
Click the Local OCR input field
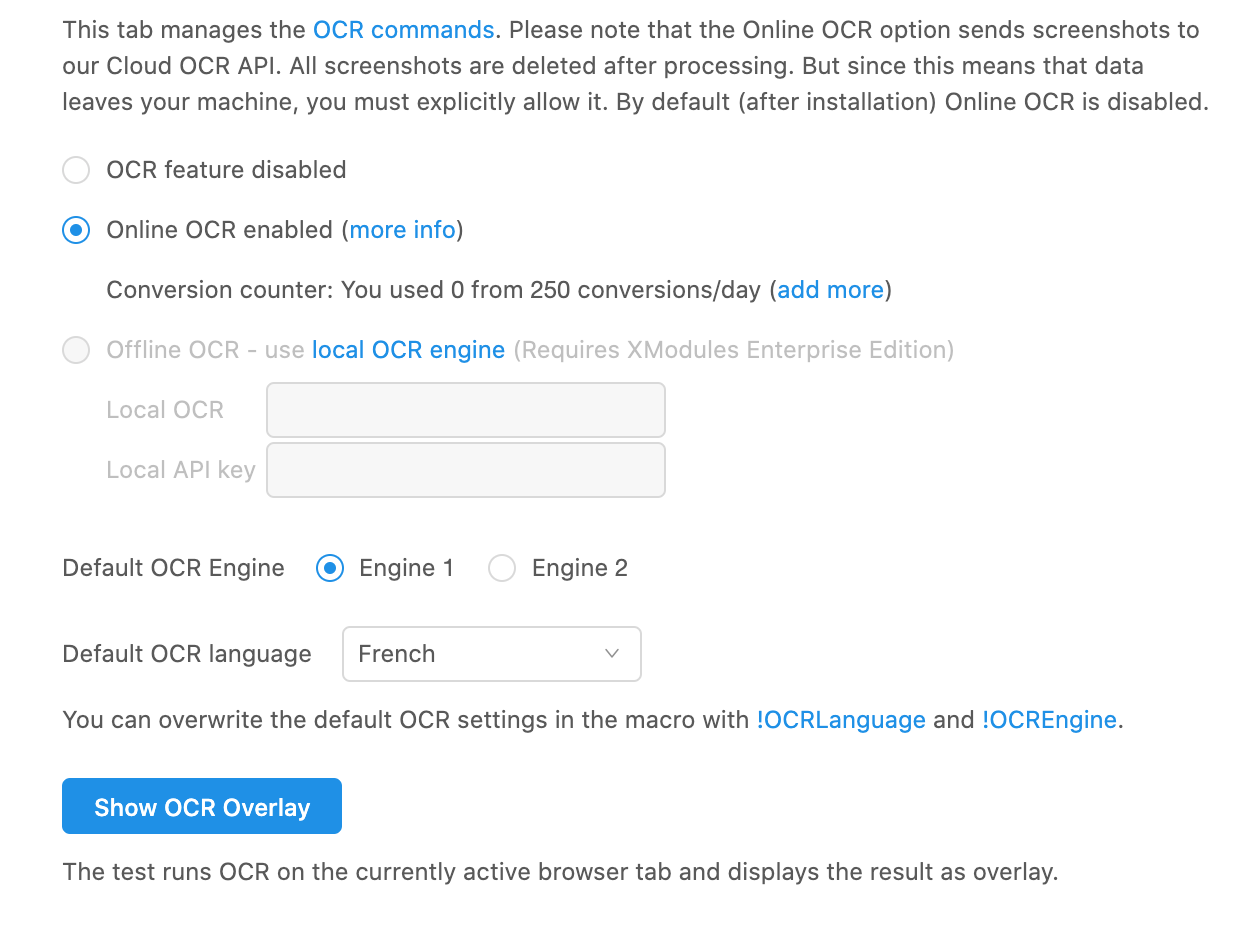pos(466,410)
